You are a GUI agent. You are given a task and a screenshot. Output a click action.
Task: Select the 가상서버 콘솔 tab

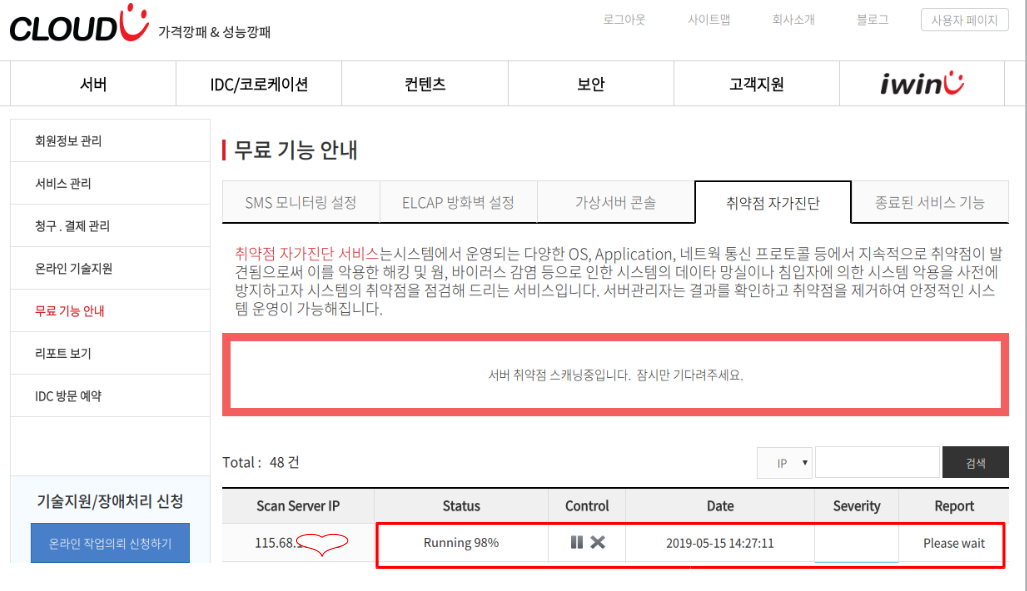[x=615, y=202]
